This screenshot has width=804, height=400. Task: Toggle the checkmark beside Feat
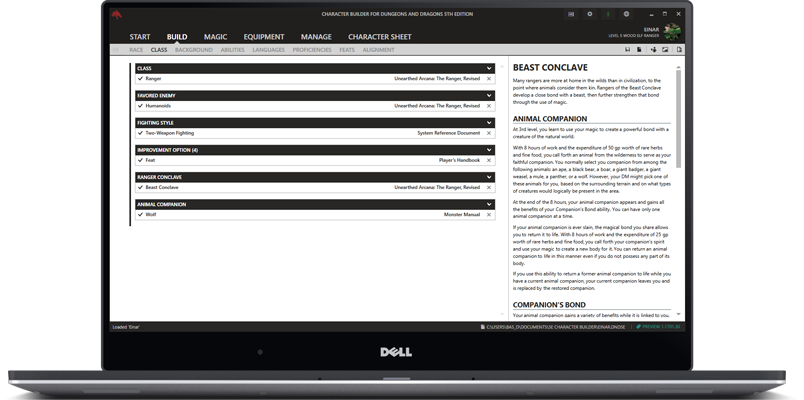click(140, 161)
